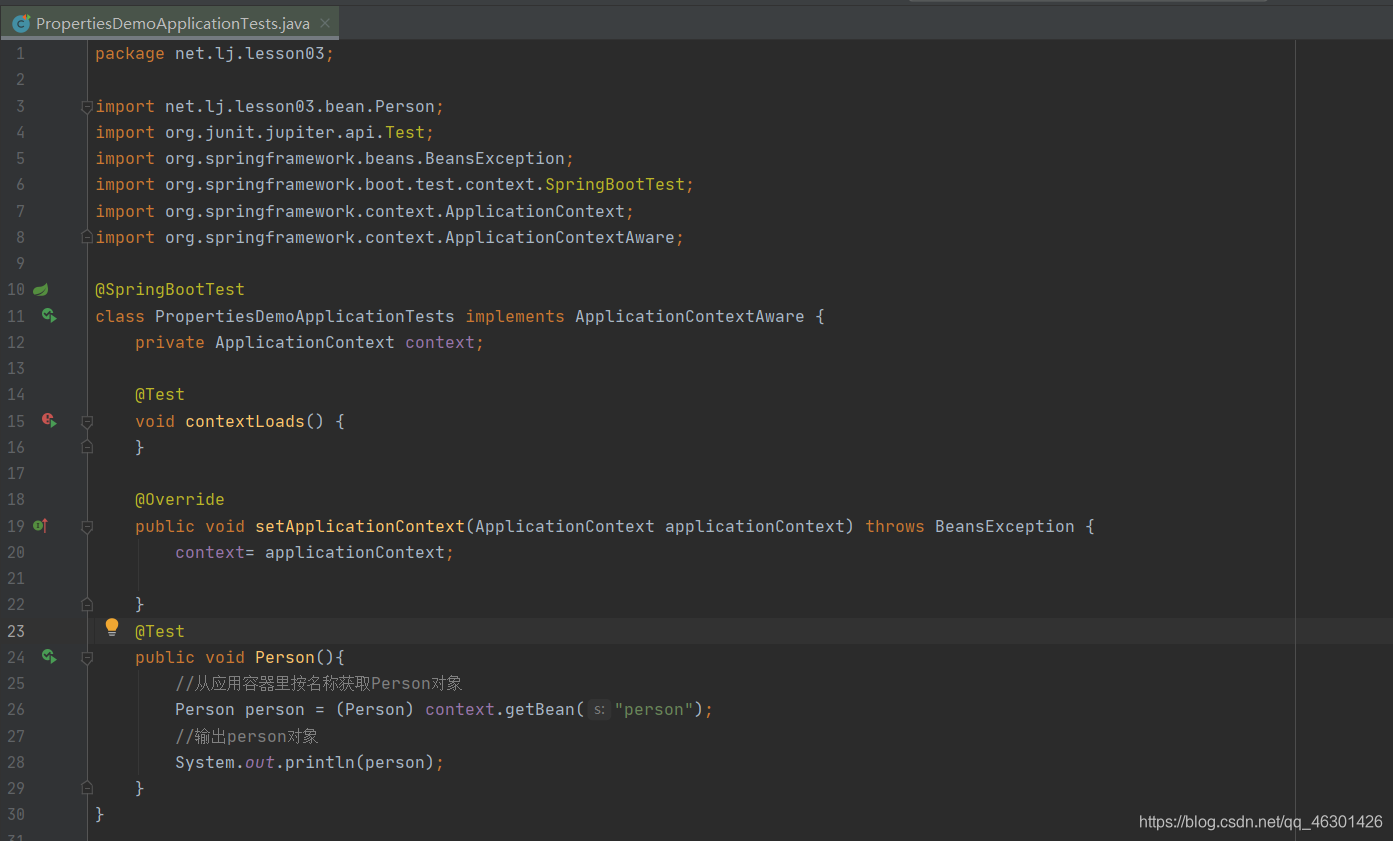This screenshot has width=1393, height=841.
Task: Click the italic 'out' field on line 28
Action: tap(260, 763)
